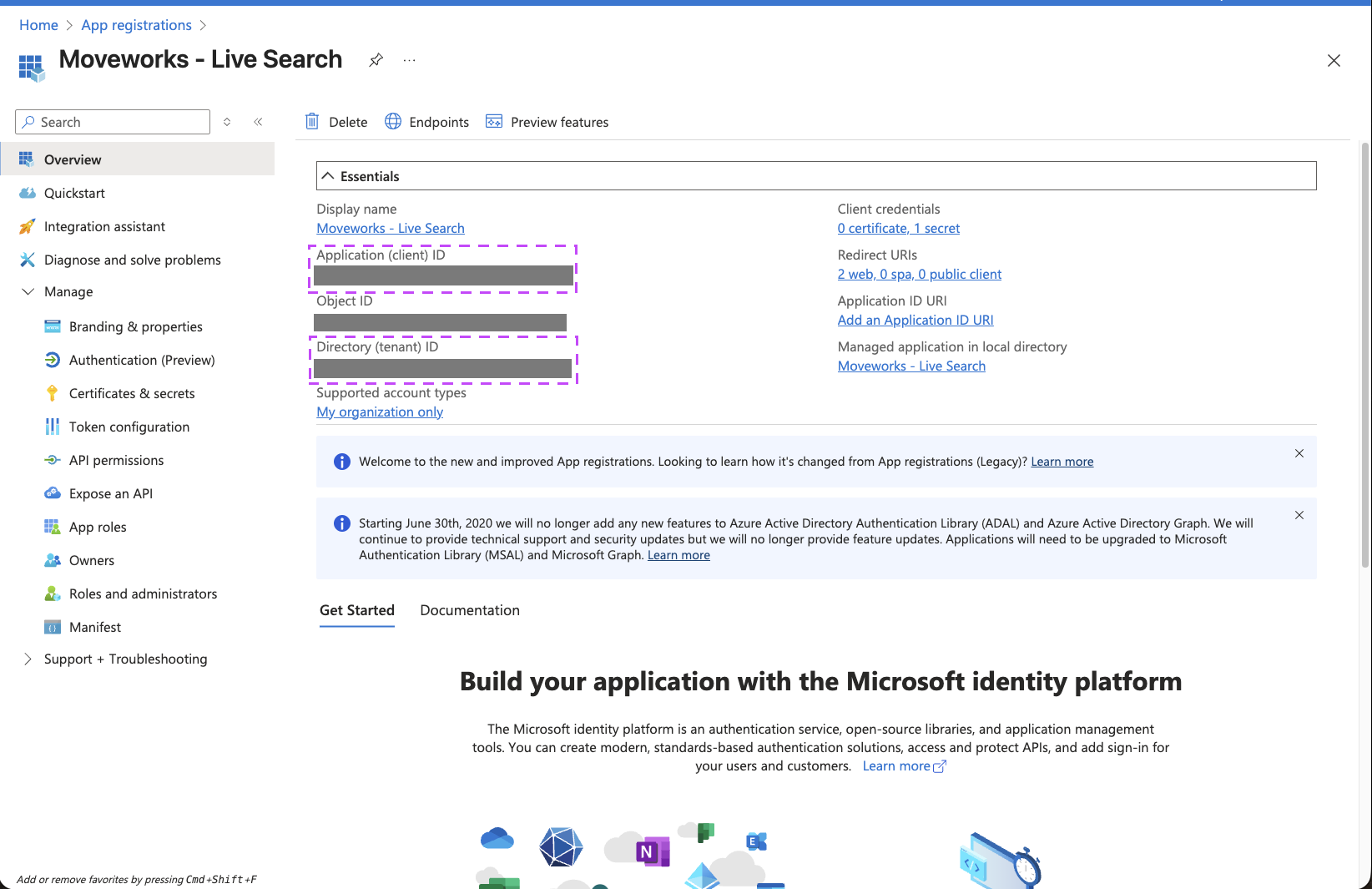The image size is (1372, 889).
Task: Click the info icon in welcome banner
Action: (342, 462)
